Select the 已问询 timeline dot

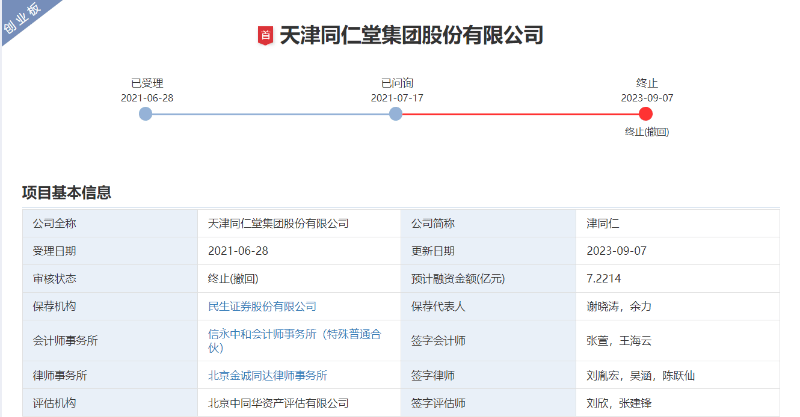click(396, 114)
